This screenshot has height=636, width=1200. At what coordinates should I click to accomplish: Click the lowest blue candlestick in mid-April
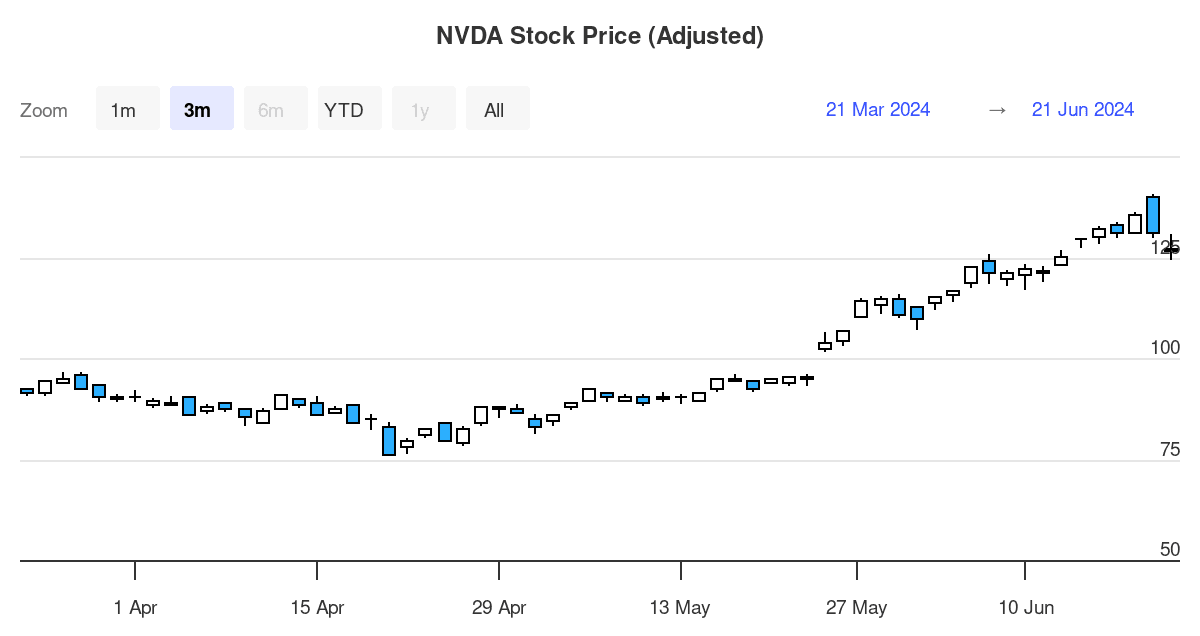pos(389,440)
